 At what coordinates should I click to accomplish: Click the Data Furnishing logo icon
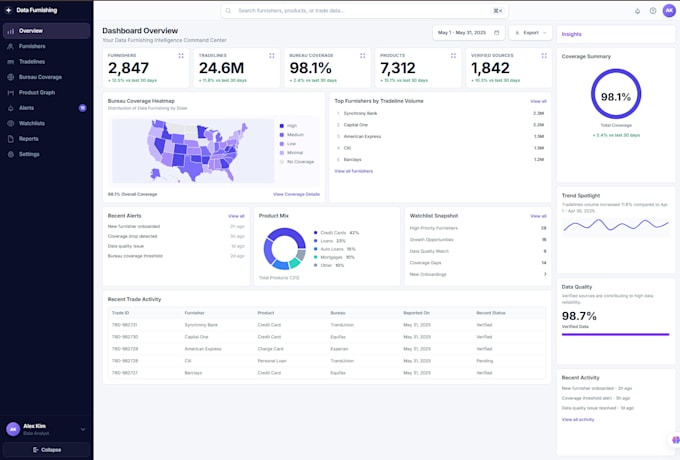point(8,10)
